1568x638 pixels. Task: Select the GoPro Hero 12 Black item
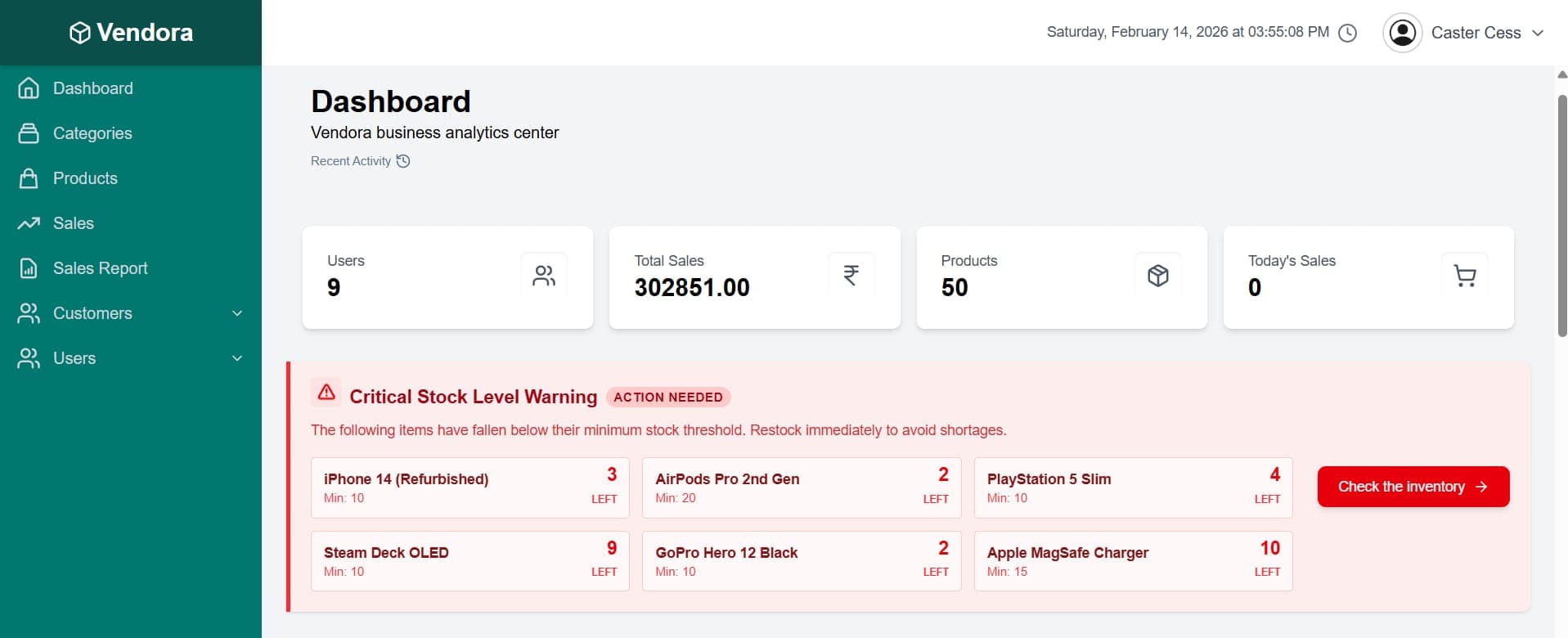802,561
